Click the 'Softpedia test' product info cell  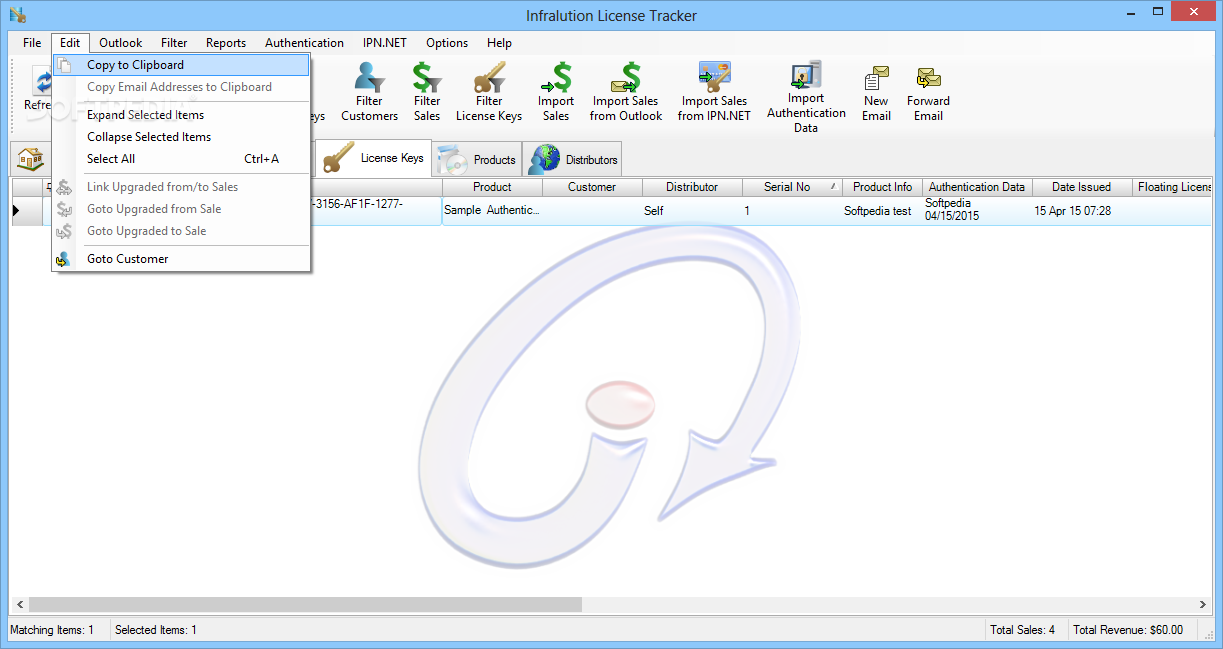pyautogui.click(x=882, y=211)
